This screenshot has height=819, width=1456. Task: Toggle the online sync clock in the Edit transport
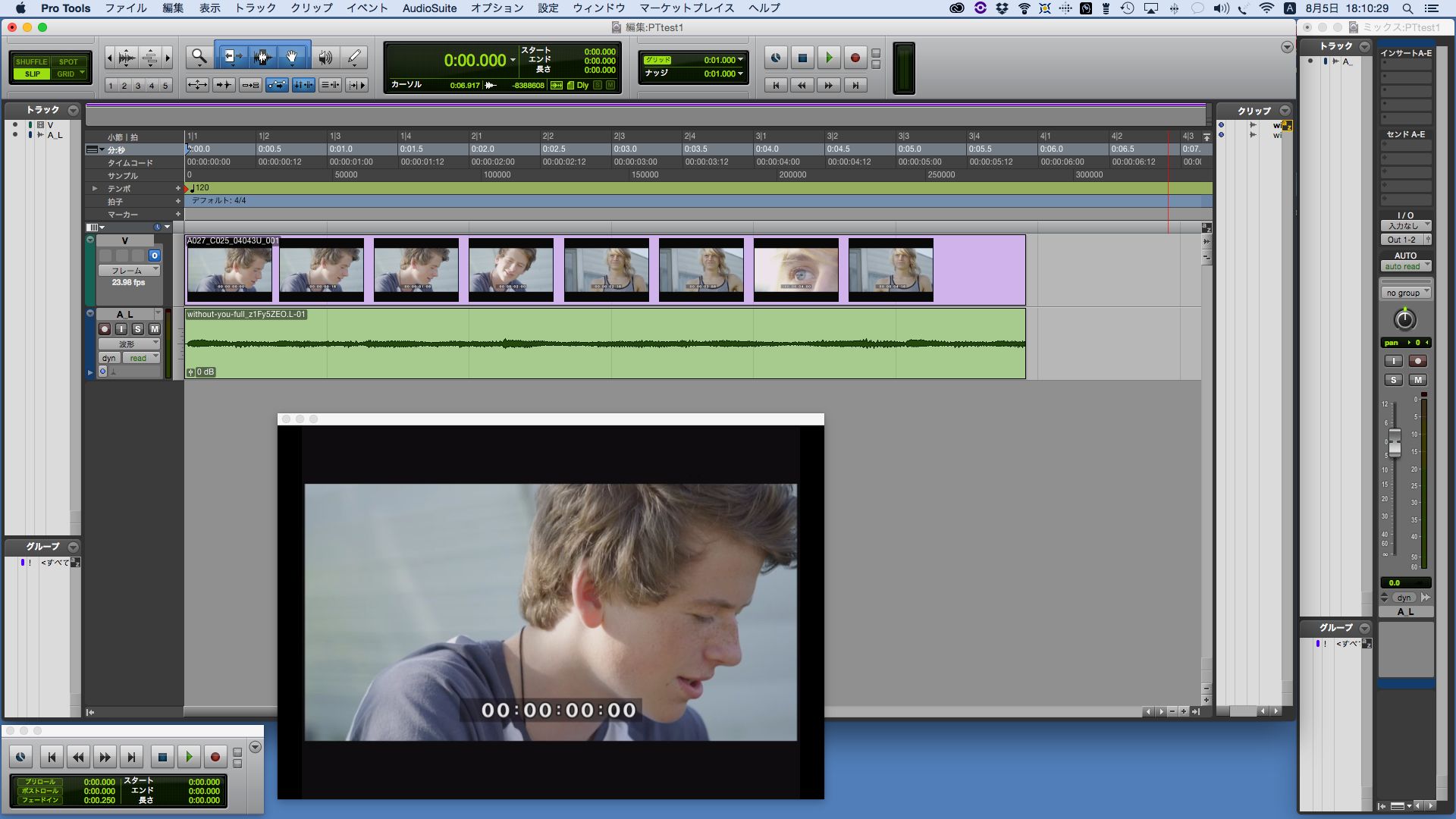(776, 58)
